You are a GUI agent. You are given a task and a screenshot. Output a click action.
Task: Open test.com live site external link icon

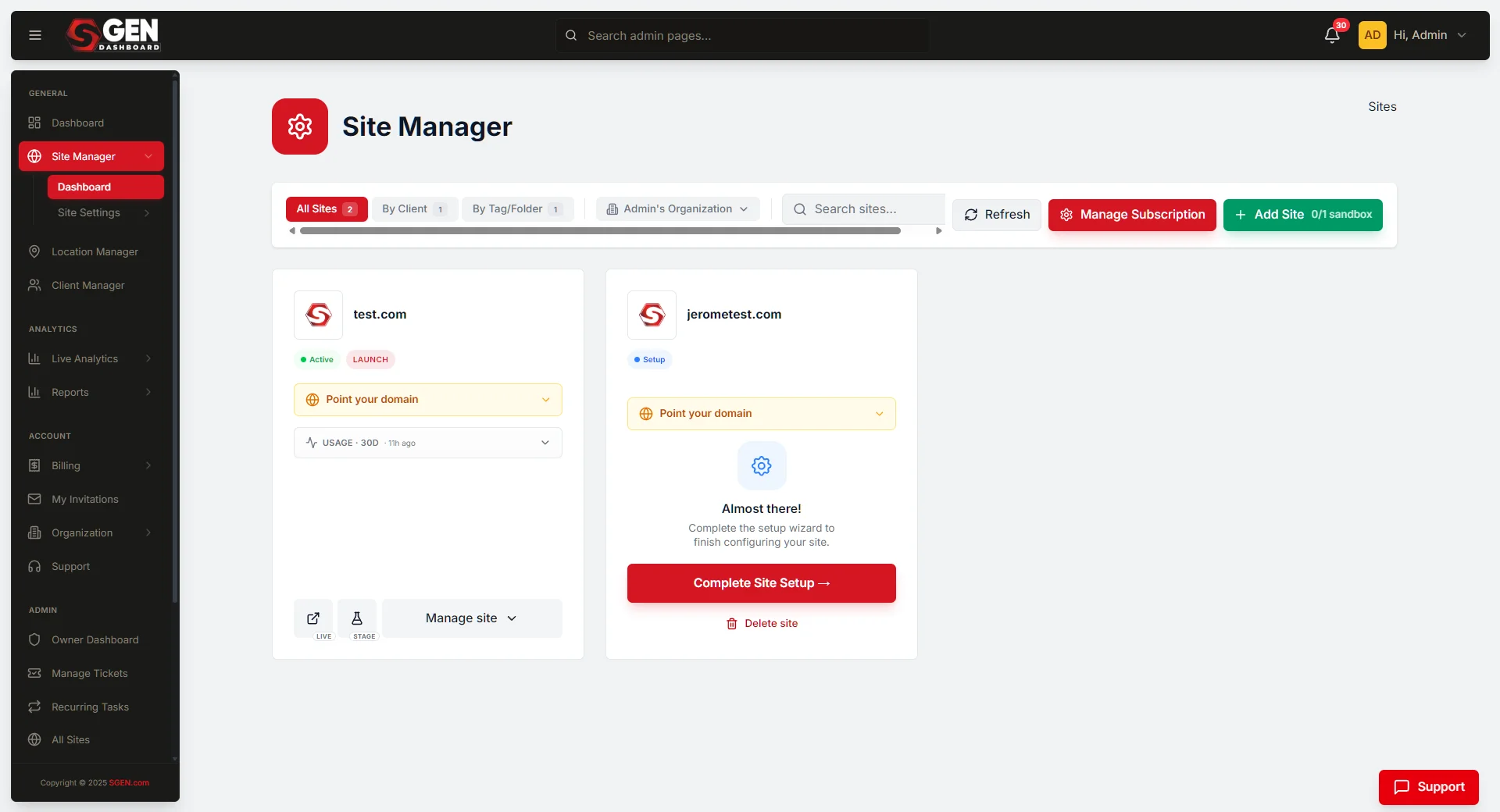[x=313, y=618]
